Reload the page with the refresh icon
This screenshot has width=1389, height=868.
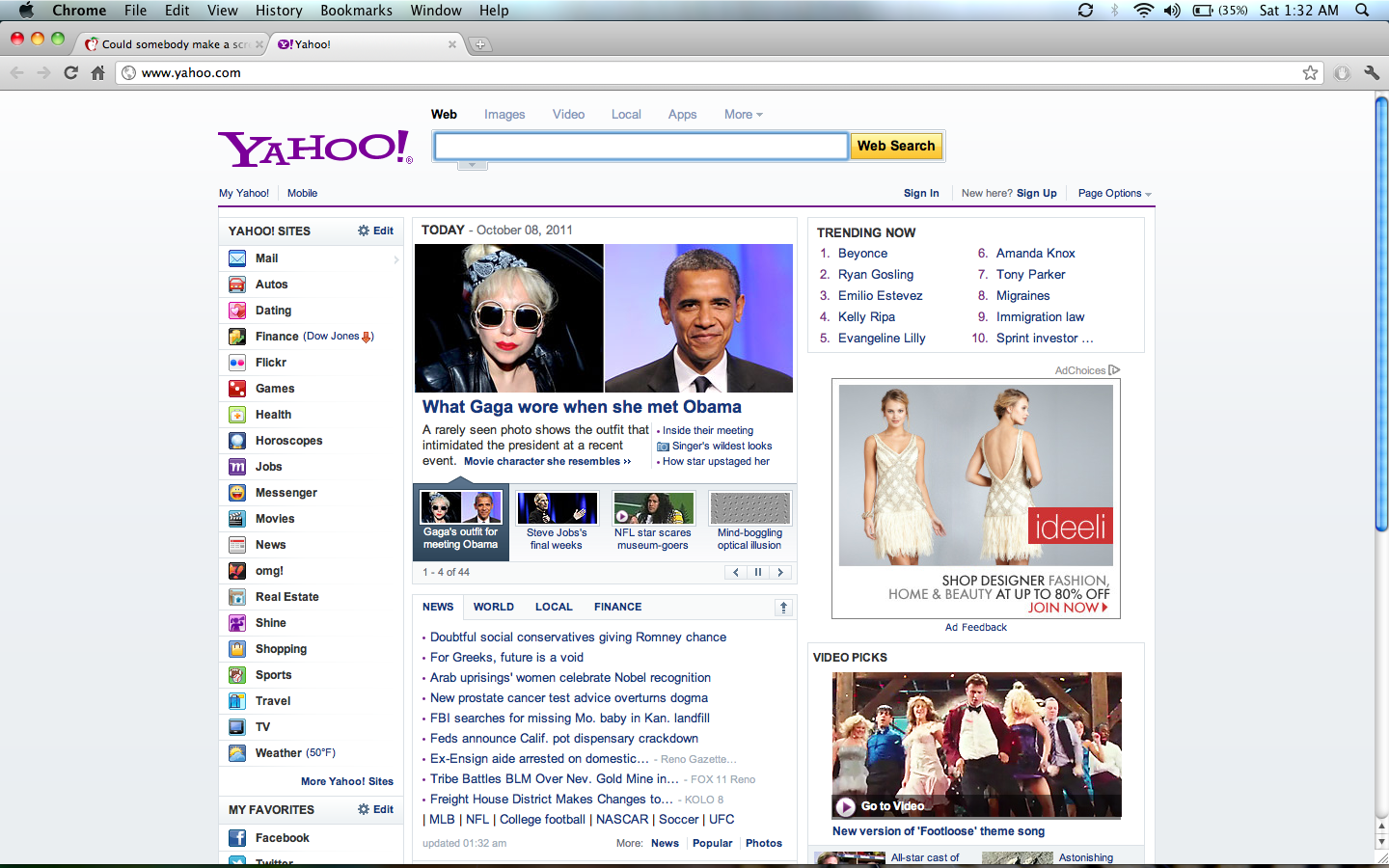pos(70,72)
